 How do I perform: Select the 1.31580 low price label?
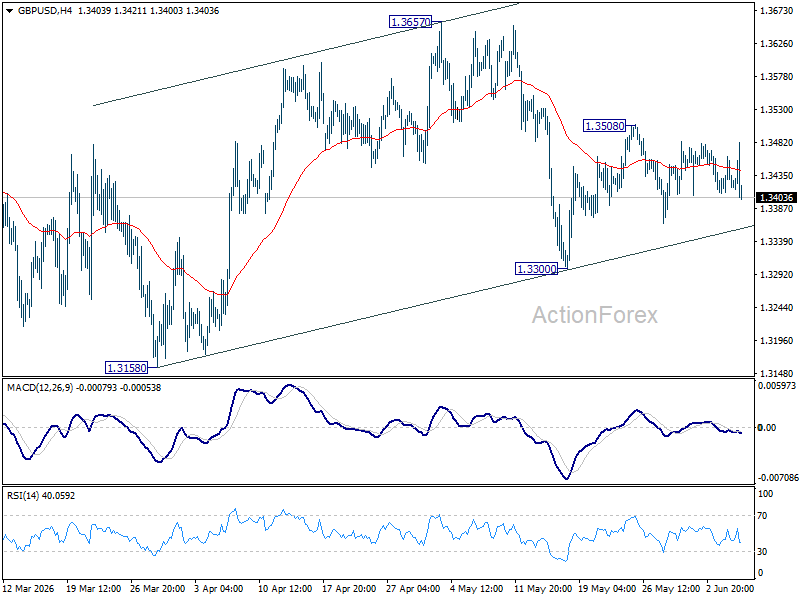point(127,367)
